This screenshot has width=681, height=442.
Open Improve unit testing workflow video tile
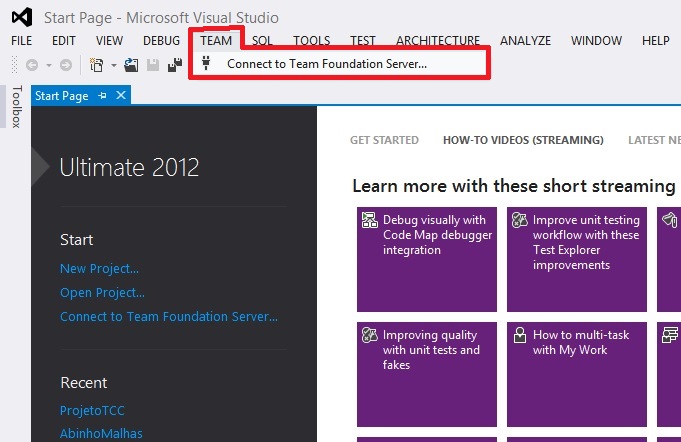tap(577, 259)
